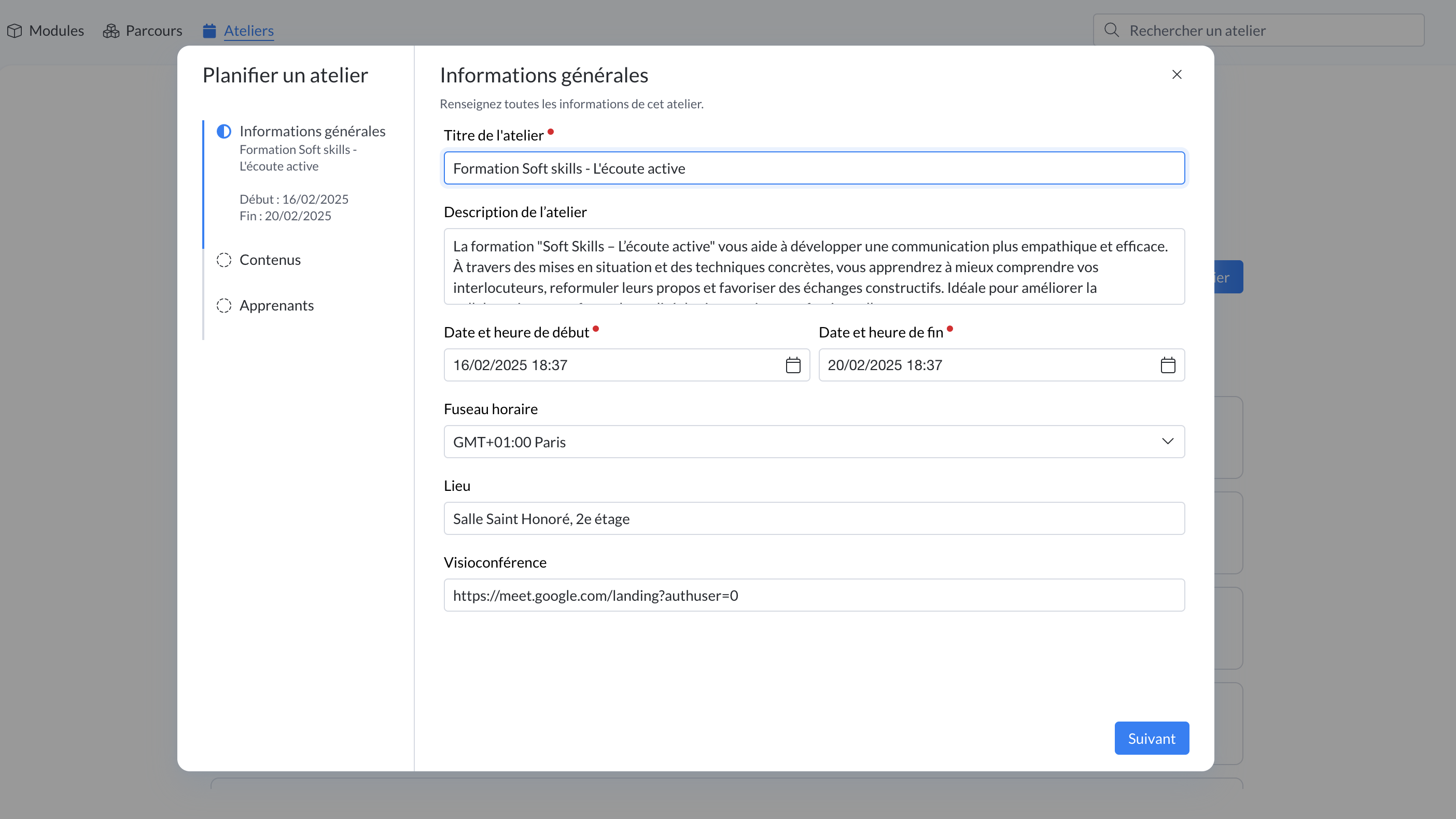Open the end date calendar picker icon

pyautogui.click(x=1168, y=365)
